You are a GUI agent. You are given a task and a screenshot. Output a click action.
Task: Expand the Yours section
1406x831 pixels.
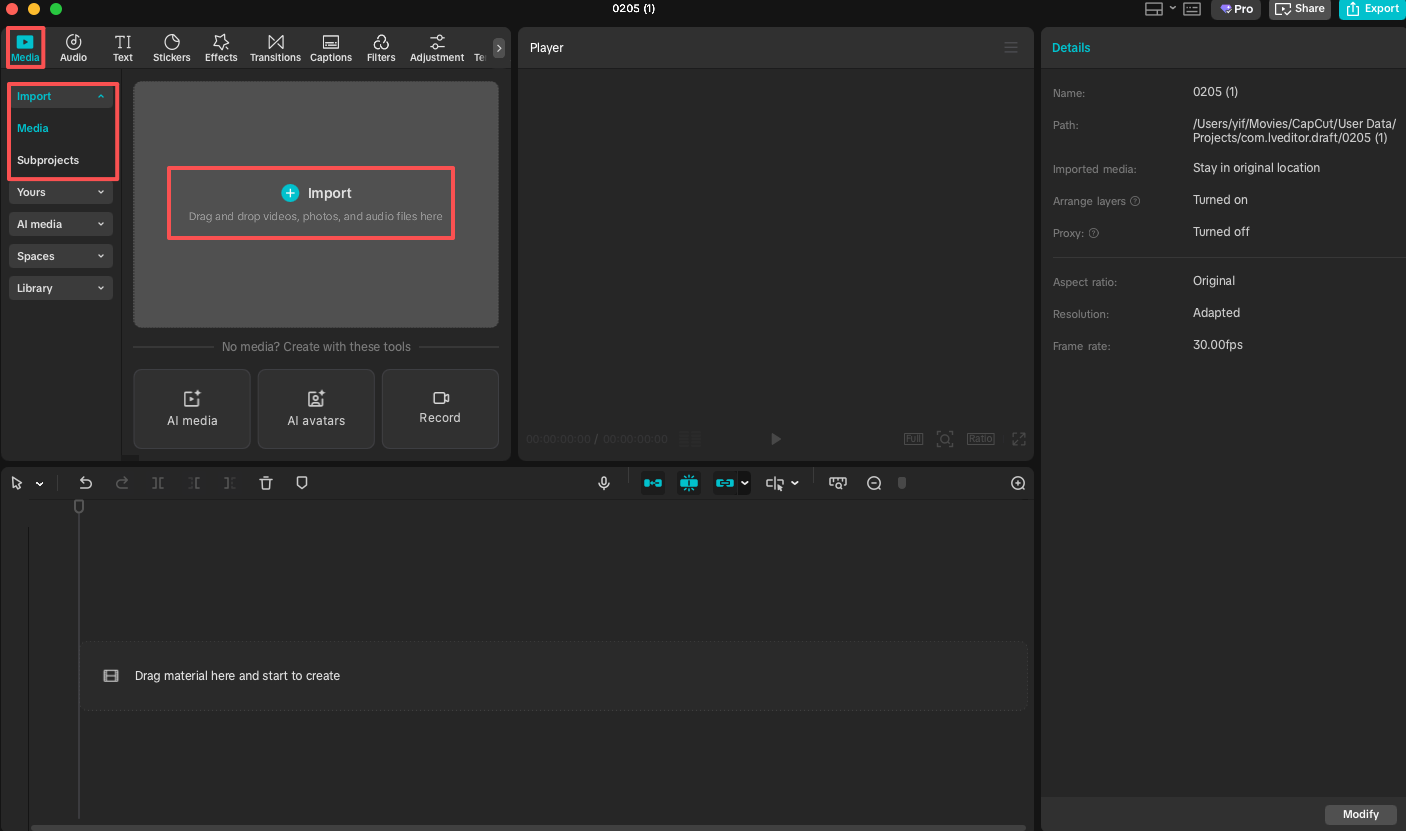coord(61,192)
